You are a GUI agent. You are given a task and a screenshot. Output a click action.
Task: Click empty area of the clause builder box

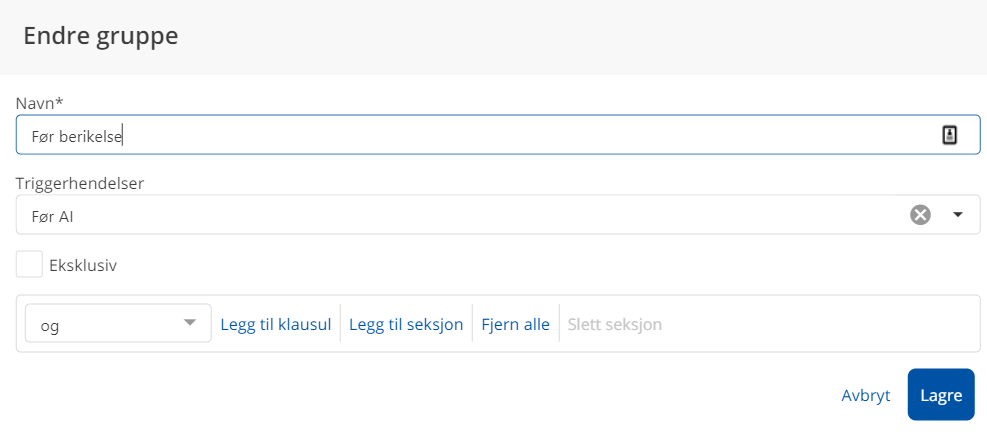point(820,324)
